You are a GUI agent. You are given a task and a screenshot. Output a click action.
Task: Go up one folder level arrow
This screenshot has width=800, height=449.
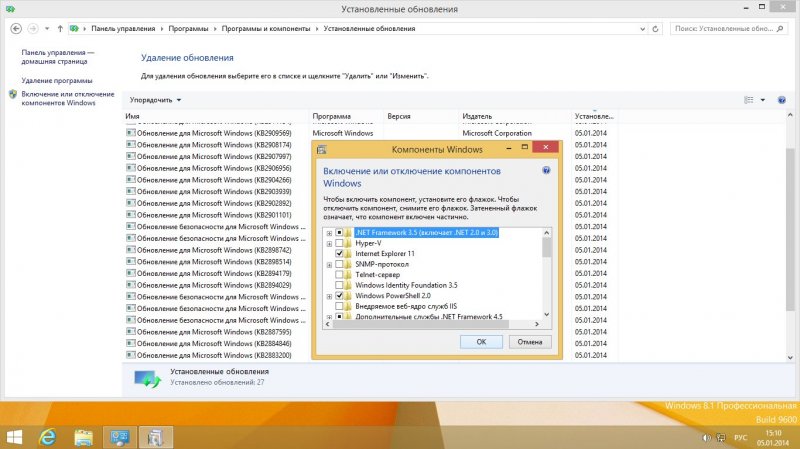(60, 29)
